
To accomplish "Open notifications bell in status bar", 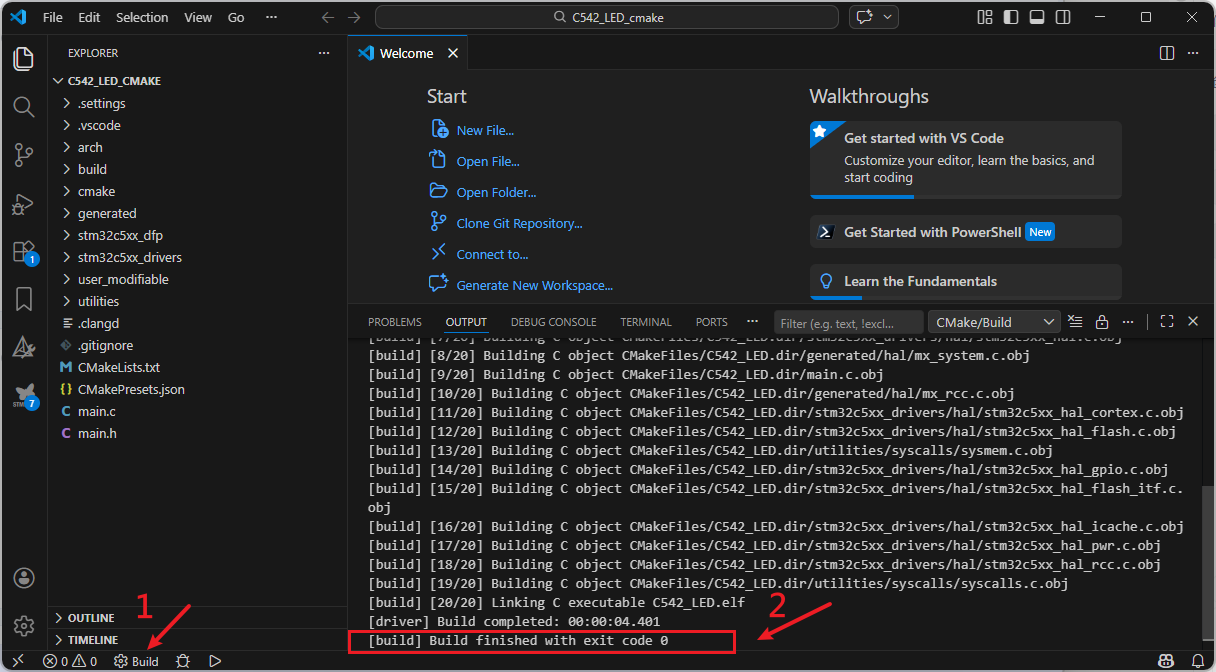I will (1198, 661).
